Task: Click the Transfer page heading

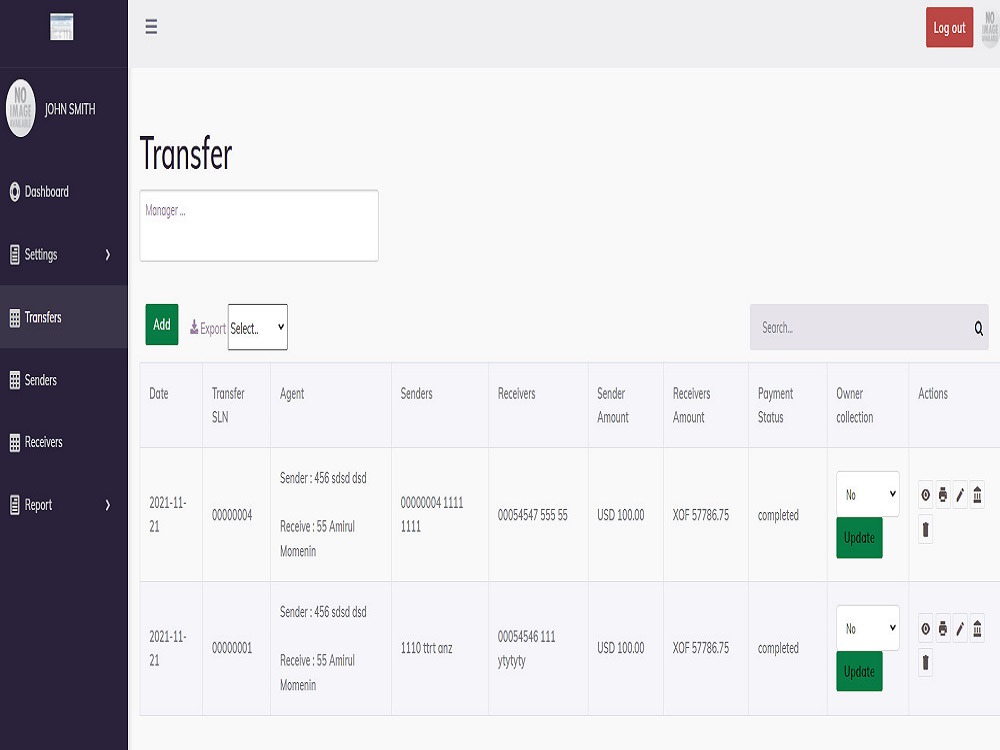Action: 186,154
